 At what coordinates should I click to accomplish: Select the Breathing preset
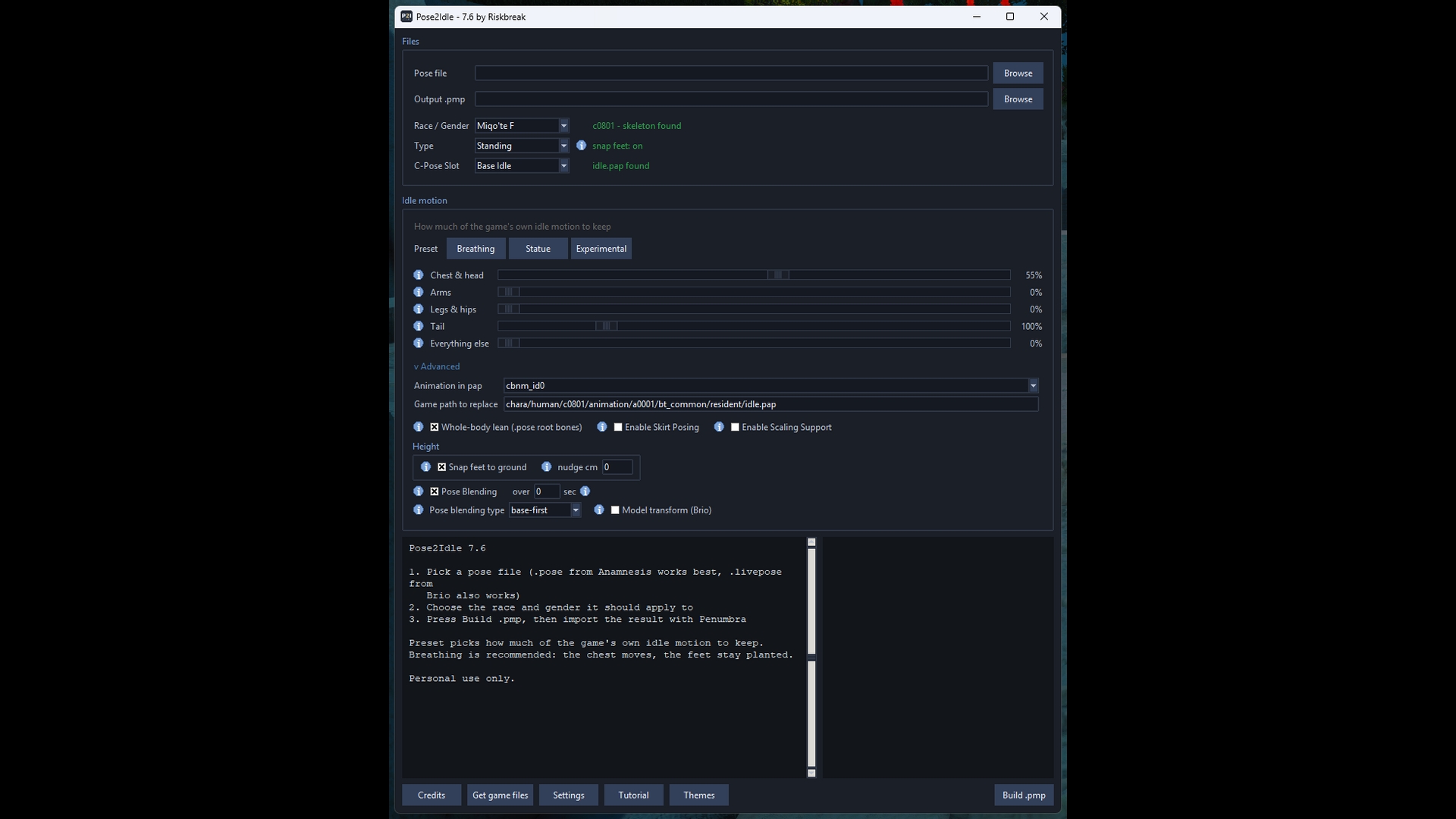coord(475,249)
